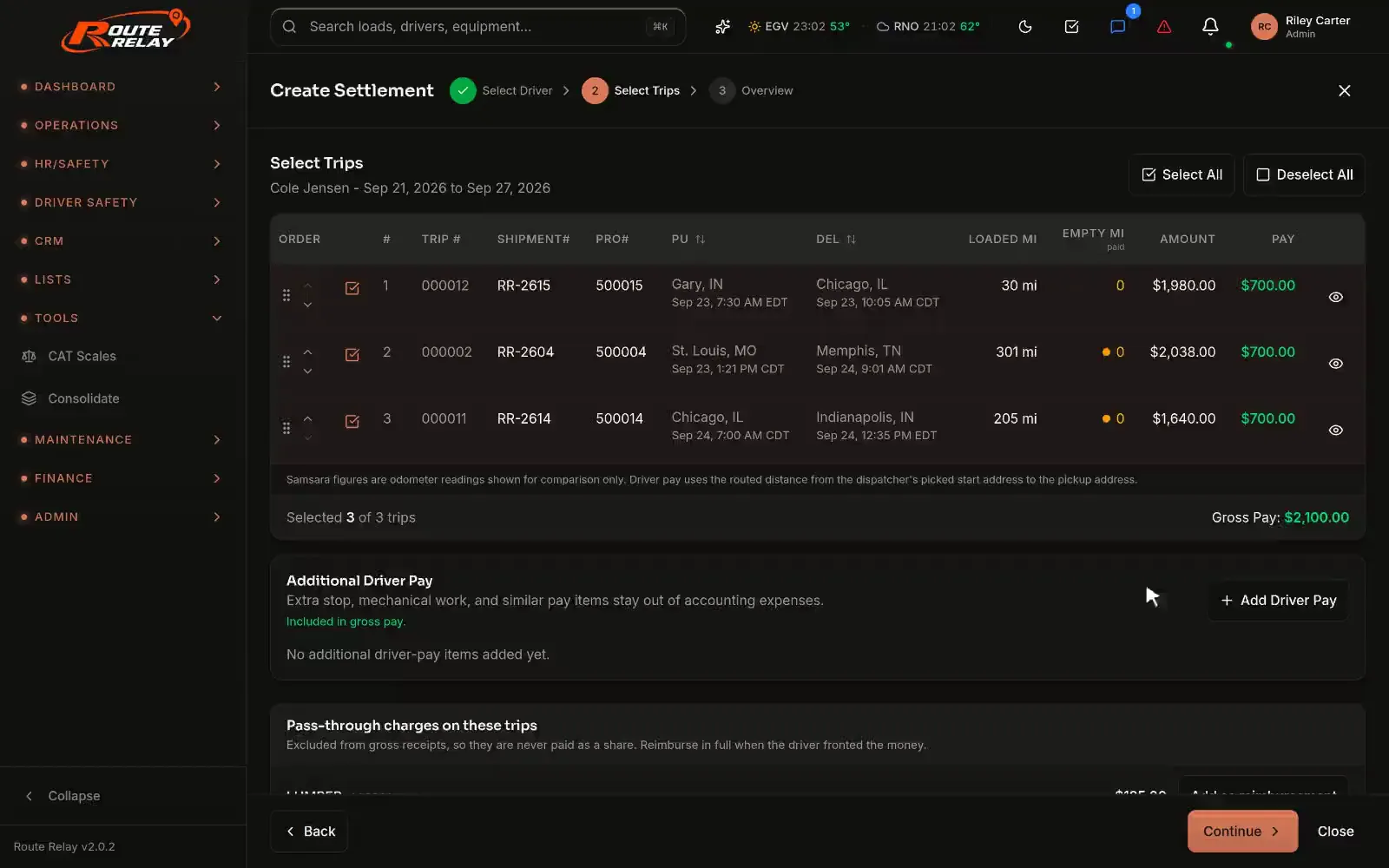Move trip 000002 up in order
Viewport: 1389px width, 868px height.
tap(307, 352)
